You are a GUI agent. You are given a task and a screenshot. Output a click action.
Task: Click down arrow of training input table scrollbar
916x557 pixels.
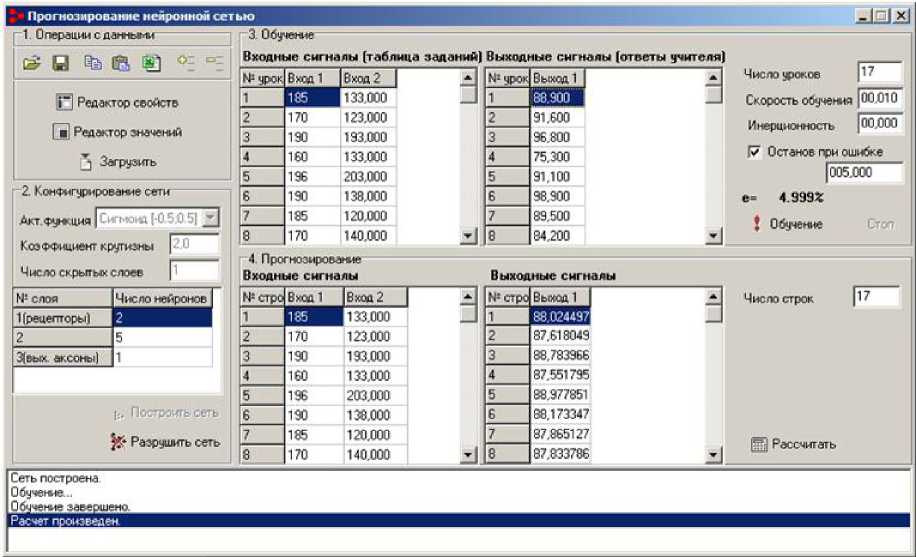(468, 236)
